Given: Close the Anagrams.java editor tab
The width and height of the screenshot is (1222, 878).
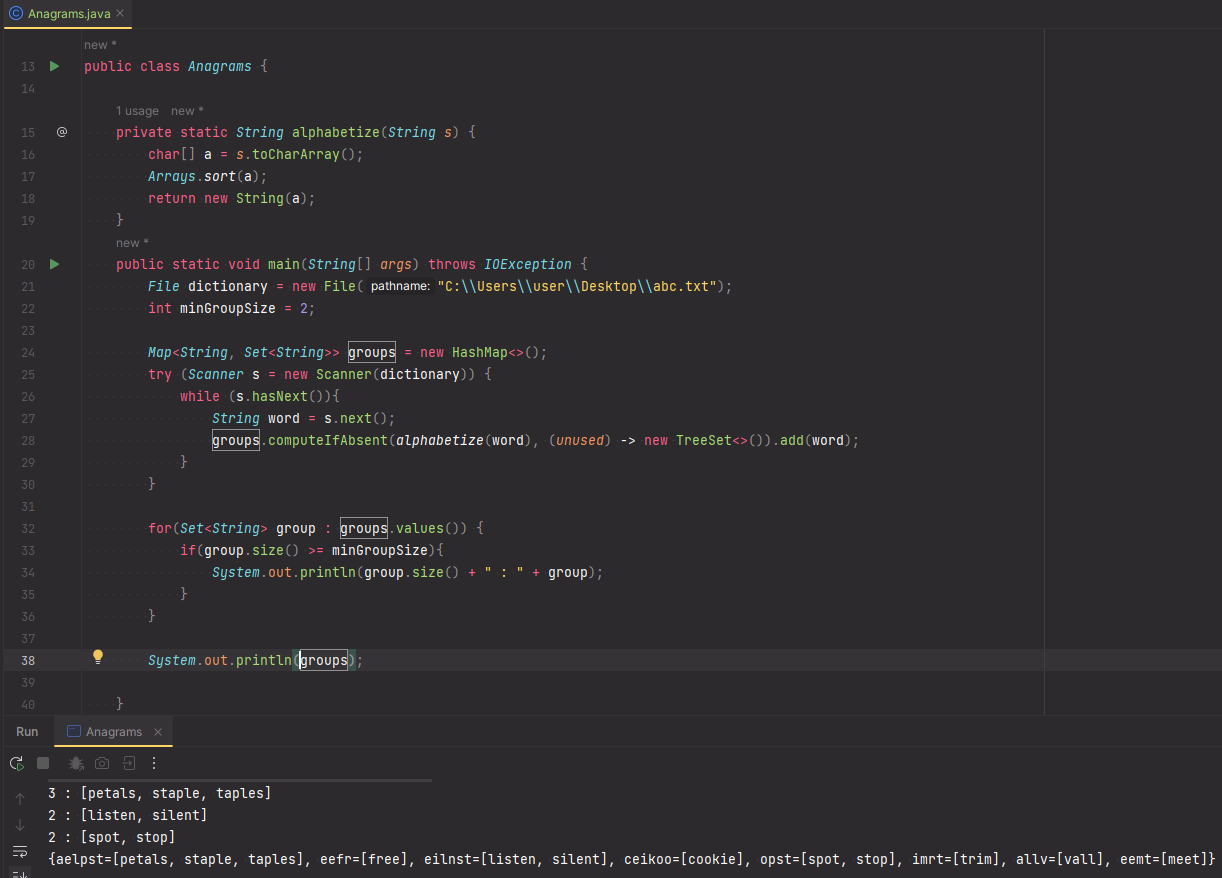Looking at the screenshot, I should click(120, 14).
